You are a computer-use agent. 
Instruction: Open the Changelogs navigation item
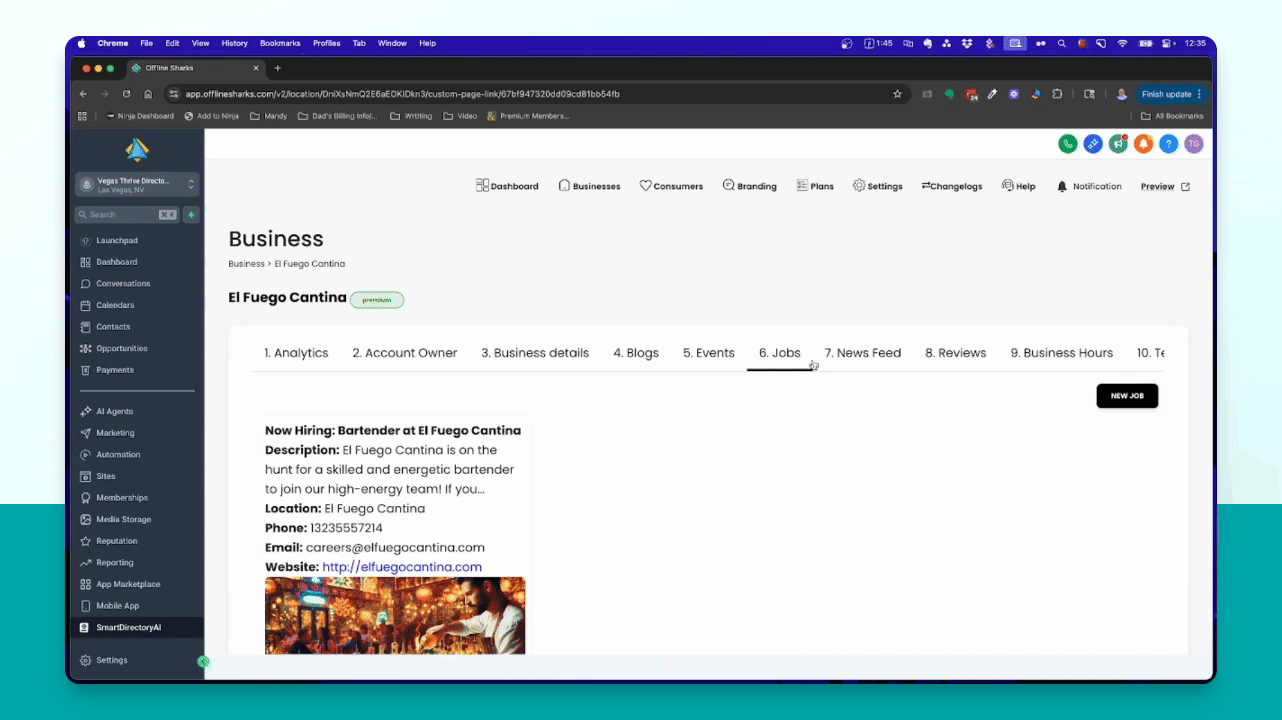click(952, 186)
